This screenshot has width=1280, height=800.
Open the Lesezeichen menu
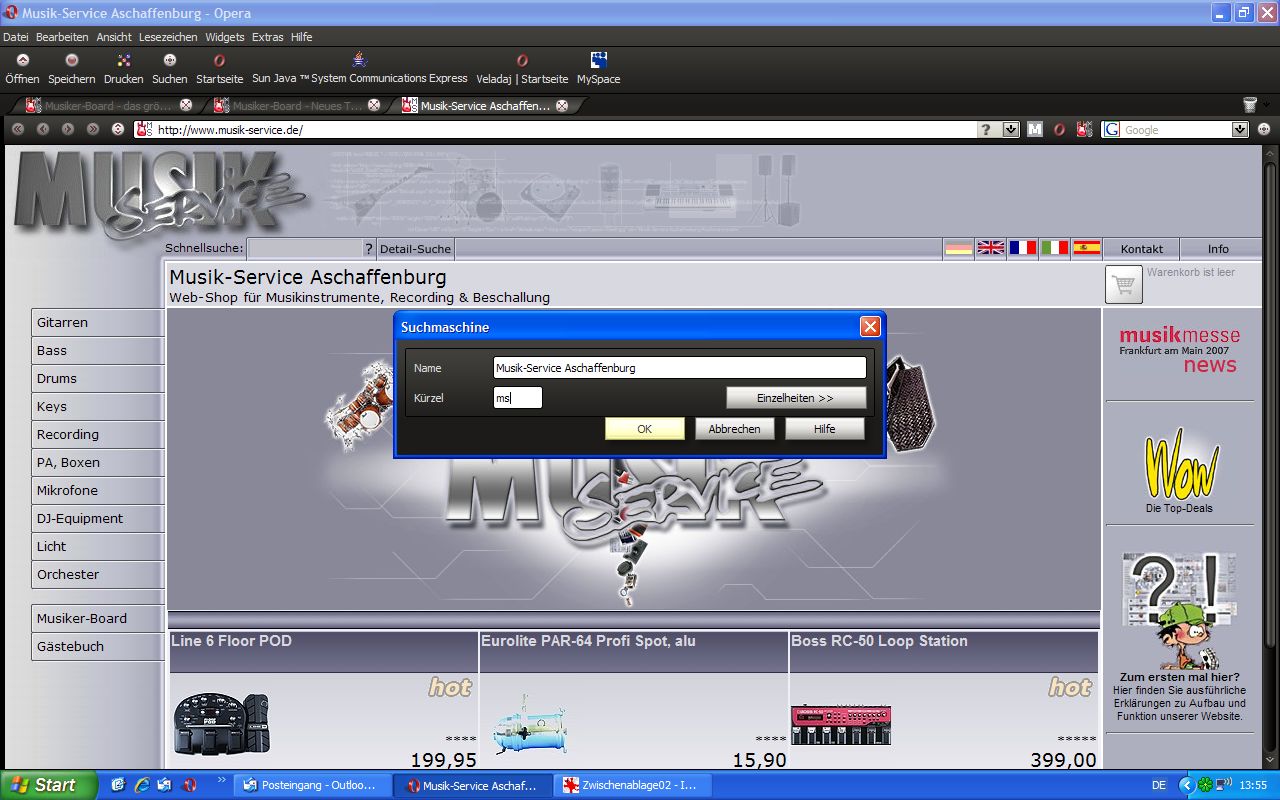169,37
